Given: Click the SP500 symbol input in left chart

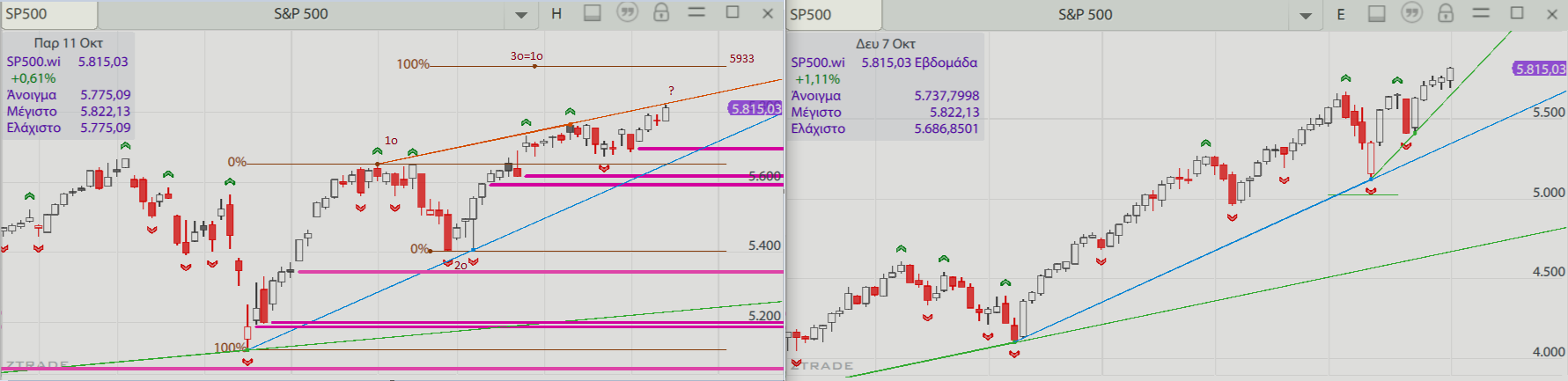Looking at the screenshot, I should point(48,14).
